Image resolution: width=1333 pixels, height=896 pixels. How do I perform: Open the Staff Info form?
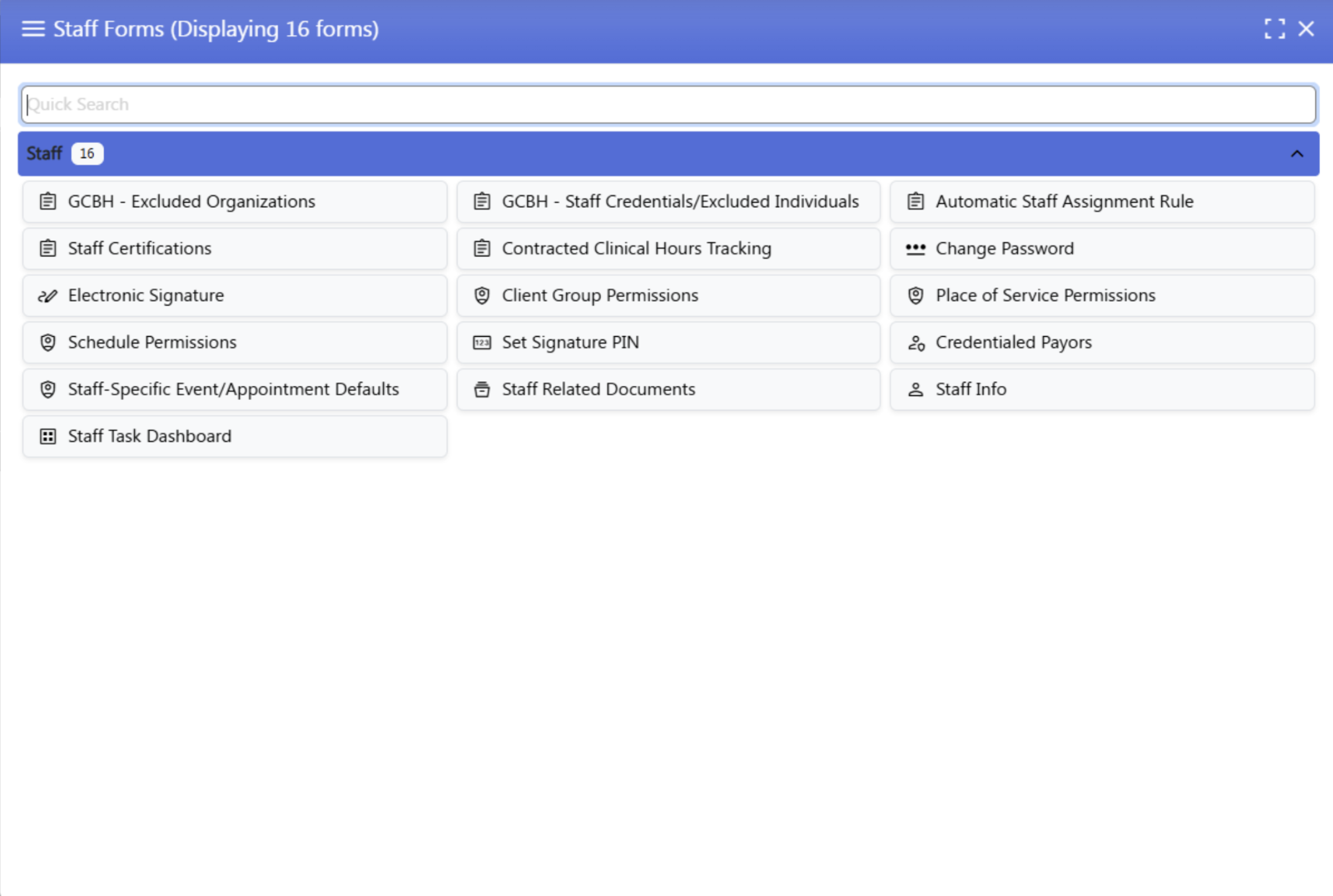(1102, 389)
